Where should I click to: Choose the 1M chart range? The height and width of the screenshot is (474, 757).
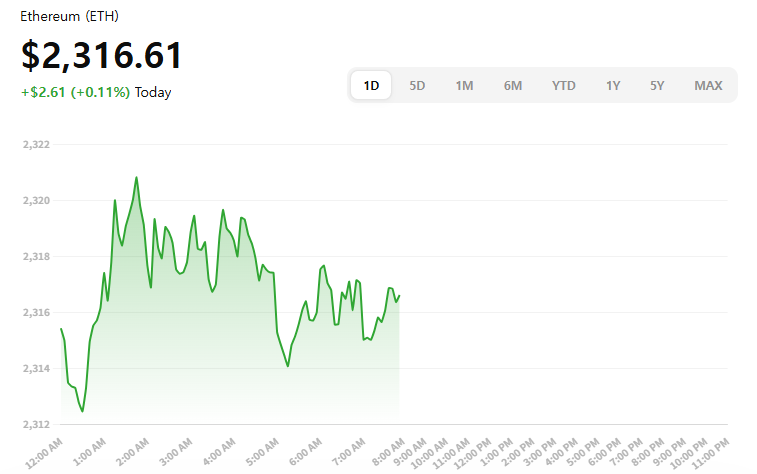464,85
